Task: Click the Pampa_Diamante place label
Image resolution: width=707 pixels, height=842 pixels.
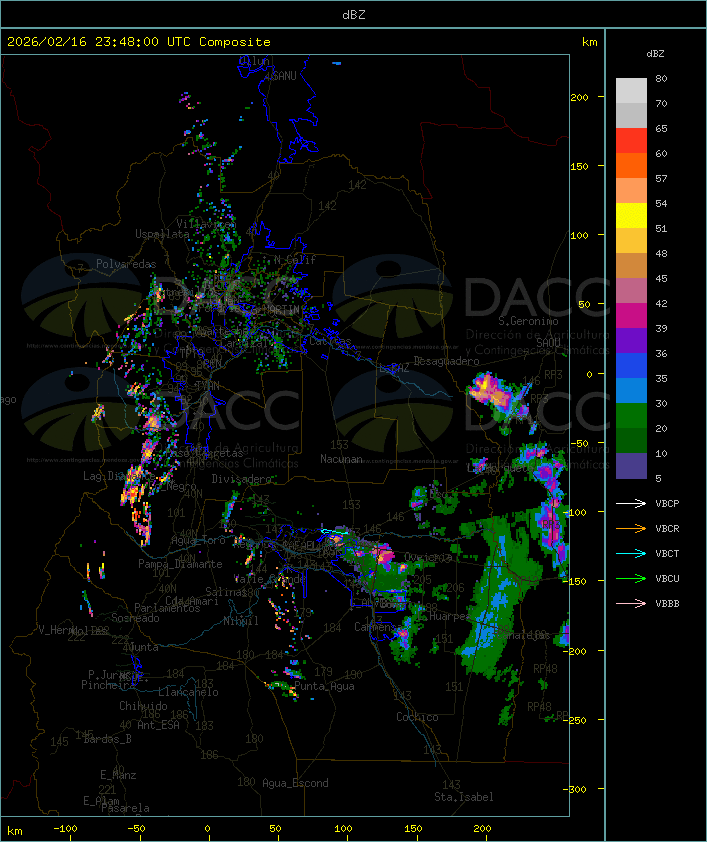Action: click(180, 564)
